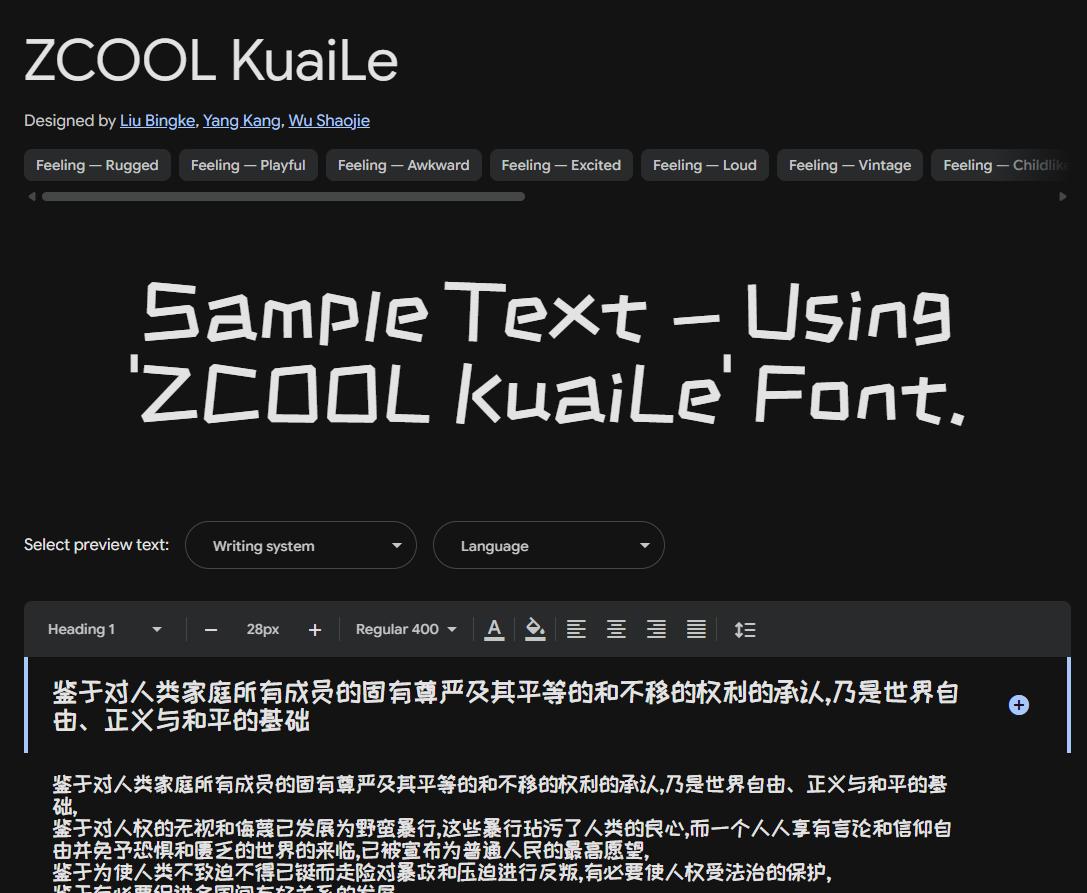
Task: Open the Heading 1 style dropdown
Action: click(104, 630)
